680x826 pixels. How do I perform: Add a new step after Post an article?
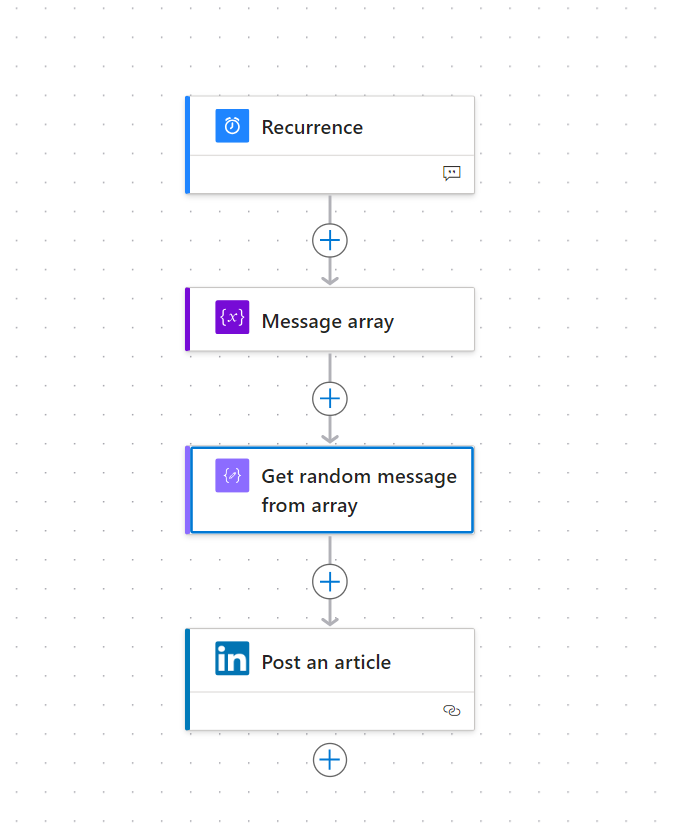[x=330, y=760]
